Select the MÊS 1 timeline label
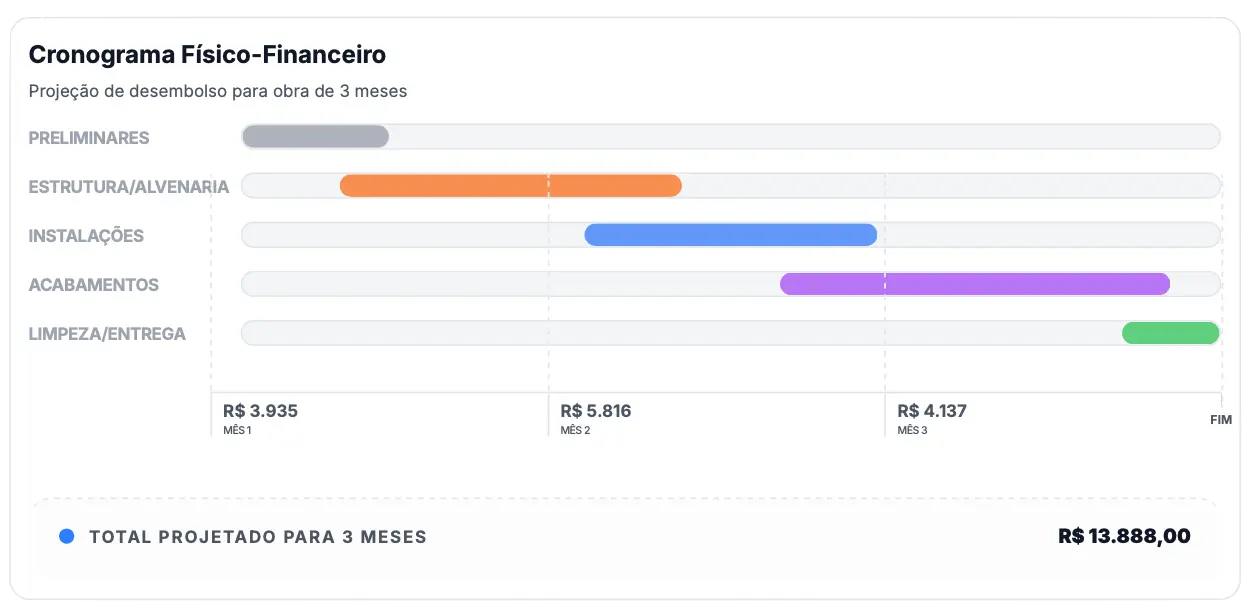This screenshot has width=1254, height=614. [x=238, y=430]
